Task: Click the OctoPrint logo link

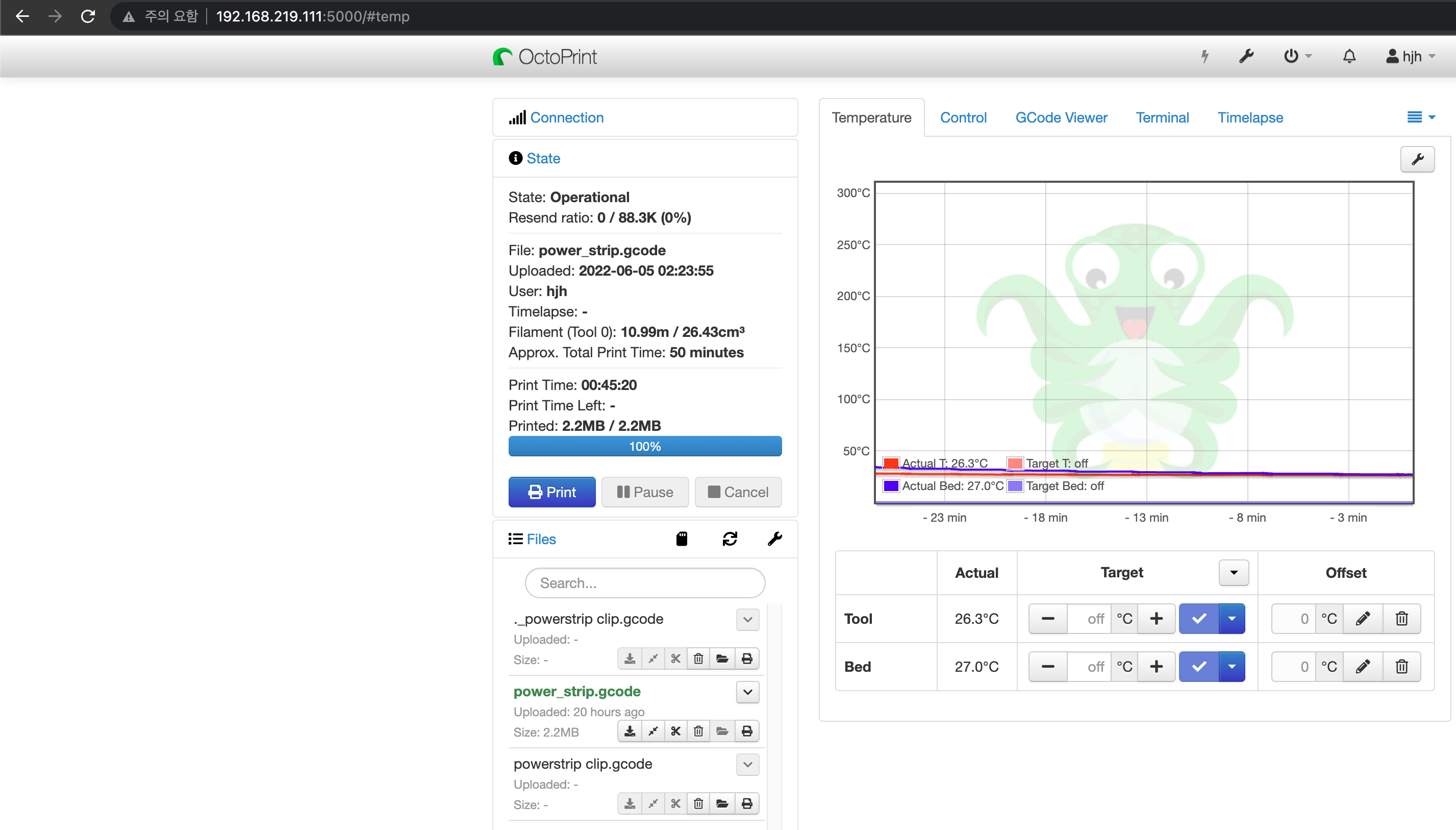Action: point(544,57)
